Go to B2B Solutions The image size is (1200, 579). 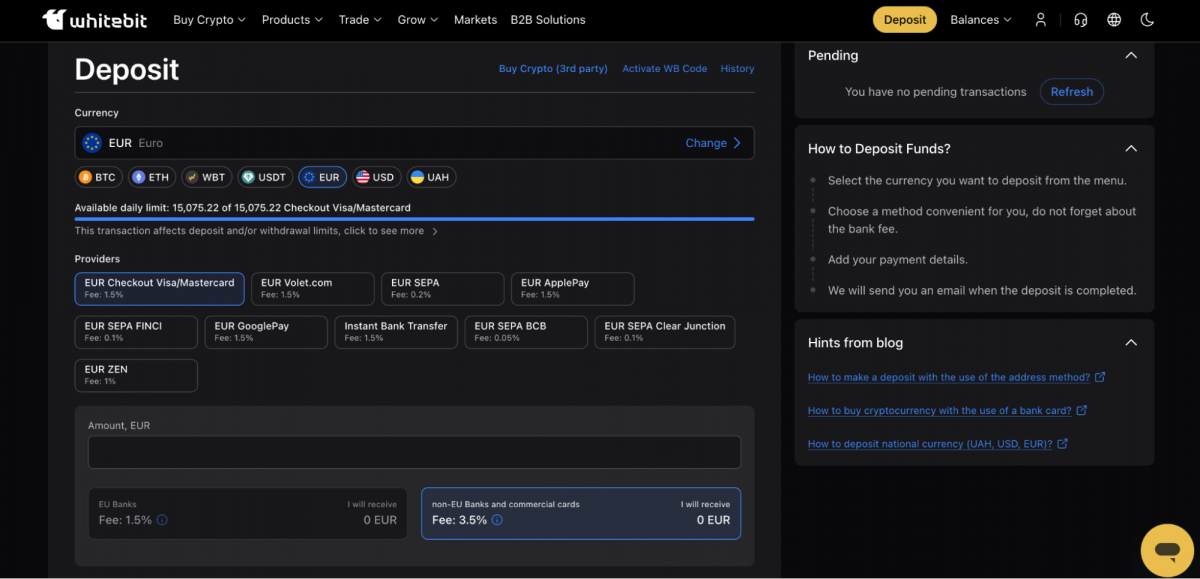click(548, 20)
